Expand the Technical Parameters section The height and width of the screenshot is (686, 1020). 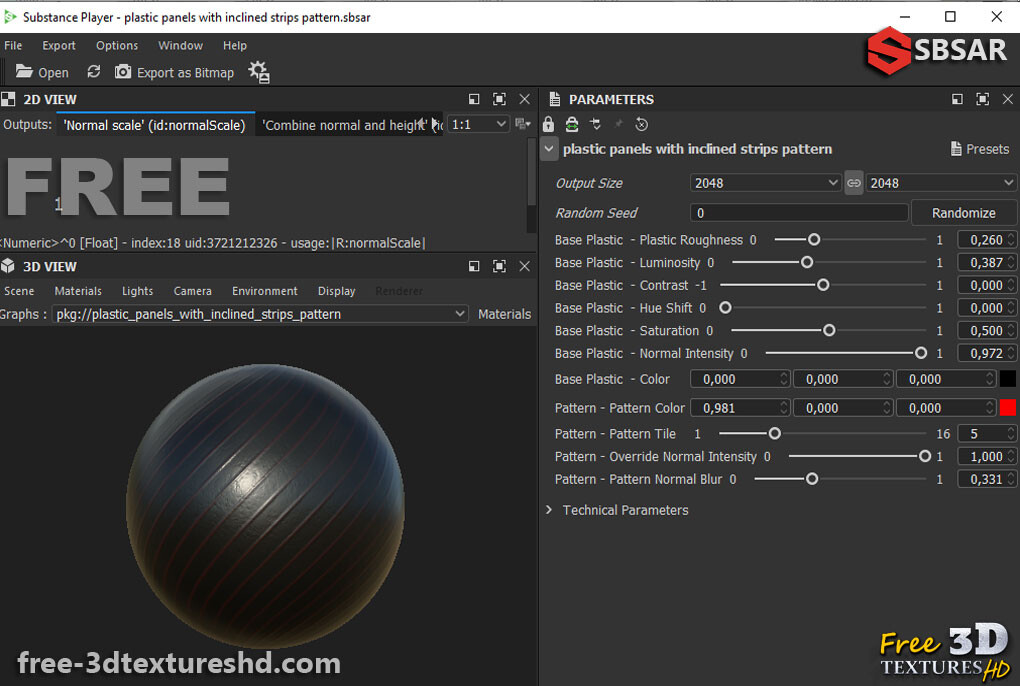point(548,510)
